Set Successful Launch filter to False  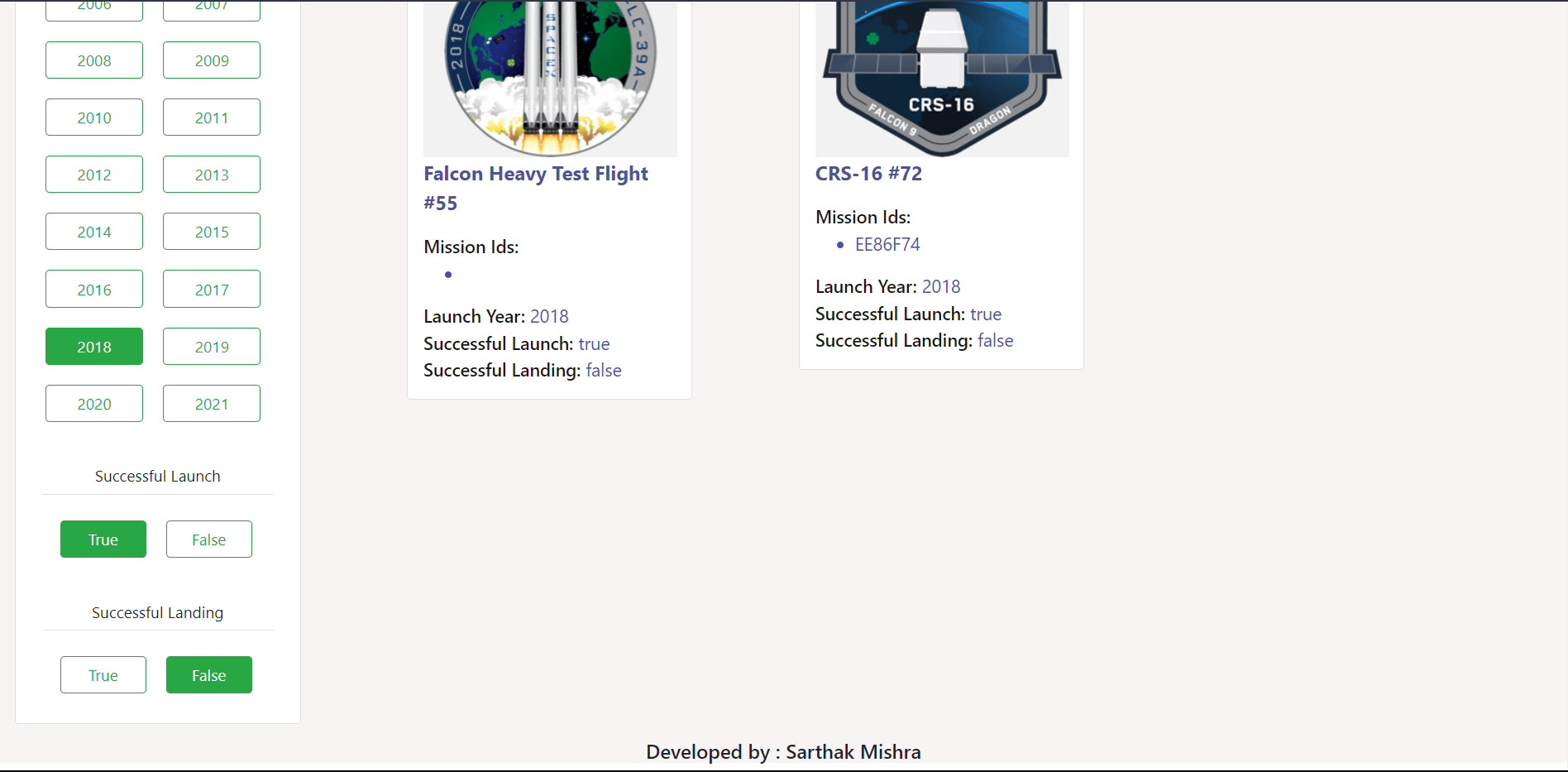pyautogui.click(x=209, y=539)
